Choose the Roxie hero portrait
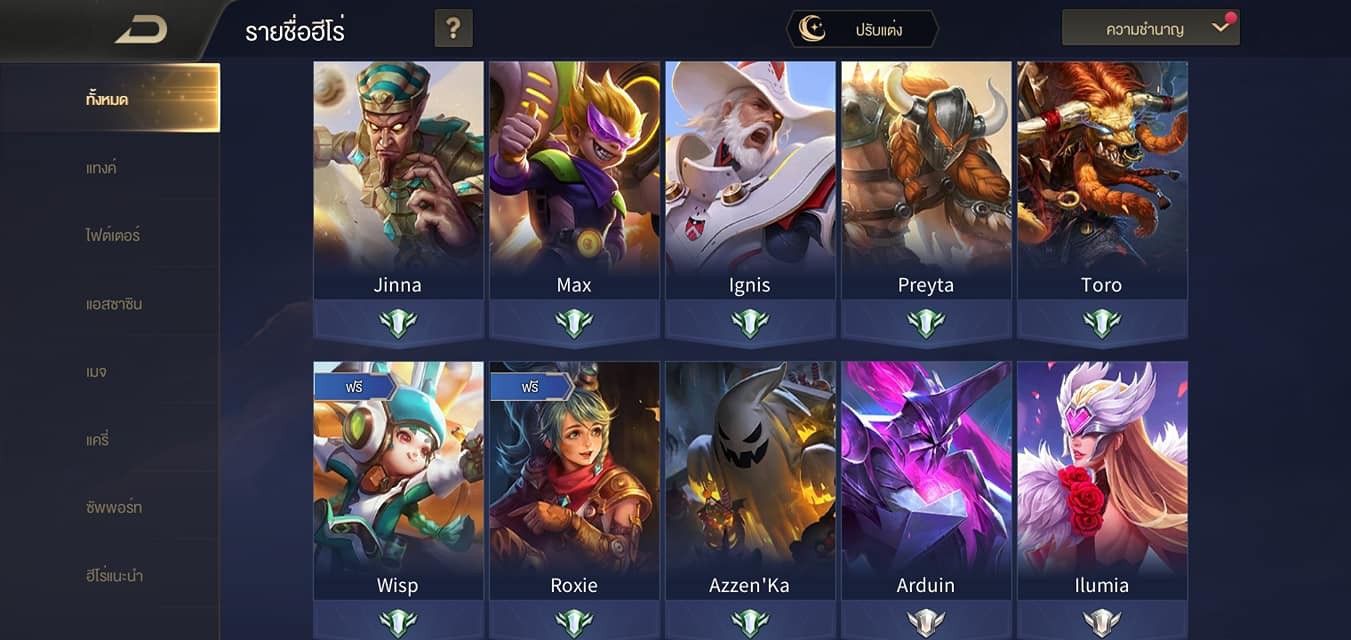This screenshot has width=1351, height=640. (574, 480)
